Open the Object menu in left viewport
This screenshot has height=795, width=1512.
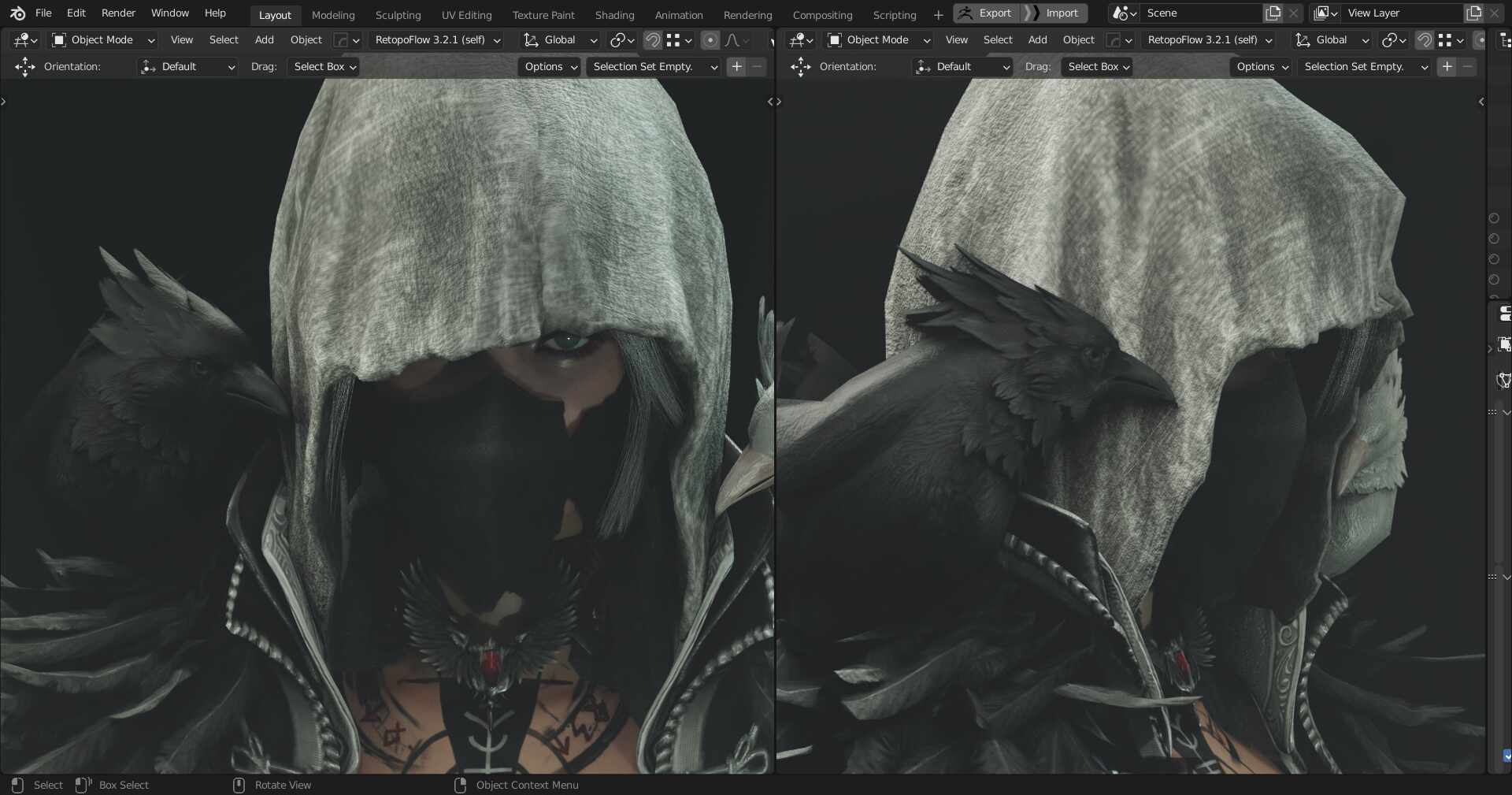tap(306, 40)
